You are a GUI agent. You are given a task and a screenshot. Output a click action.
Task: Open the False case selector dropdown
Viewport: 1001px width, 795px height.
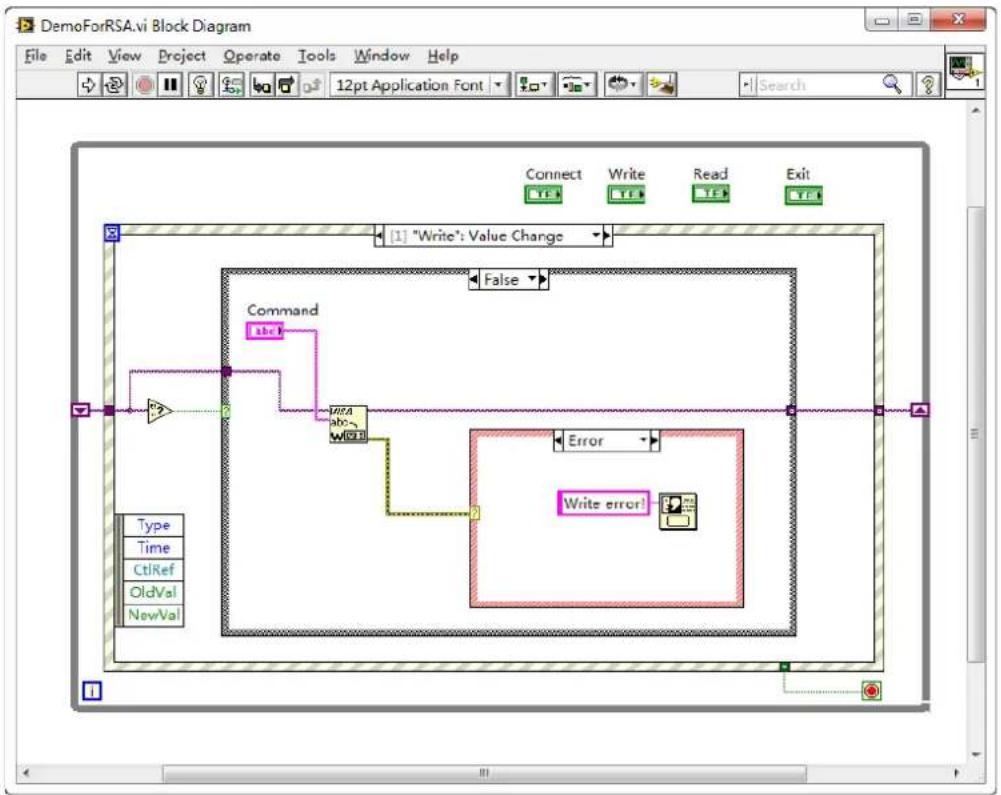(531, 279)
